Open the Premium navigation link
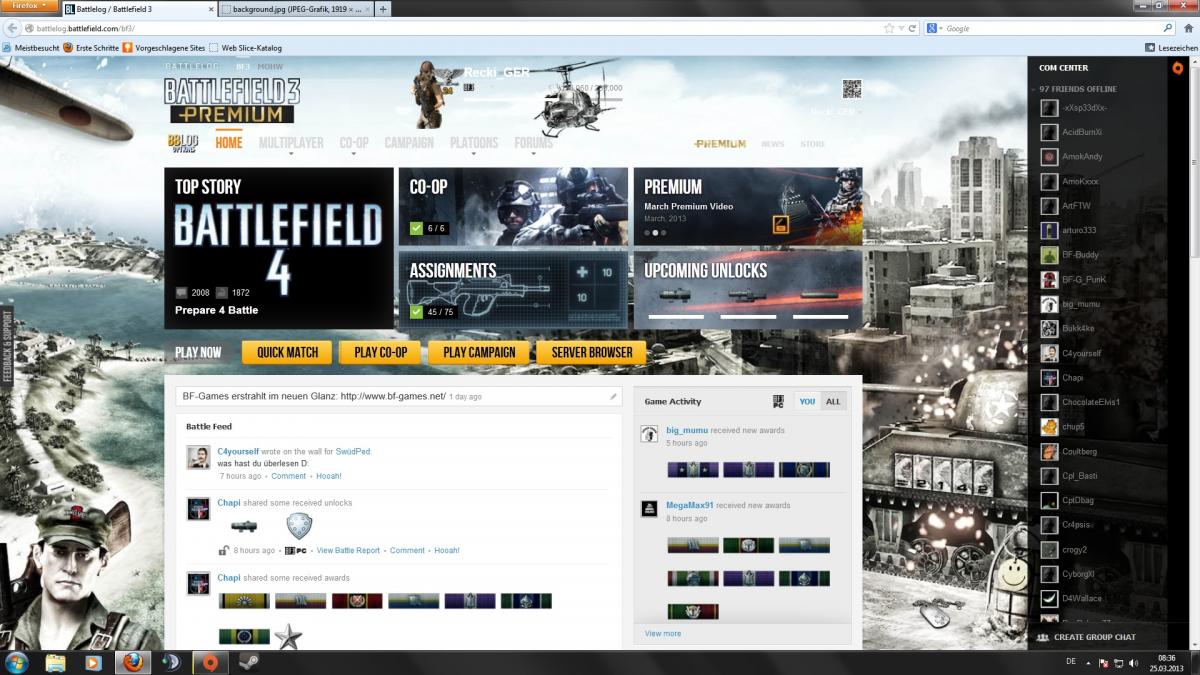The width and height of the screenshot is (1200, 675). pyautogui.click(x=720, y=144)
